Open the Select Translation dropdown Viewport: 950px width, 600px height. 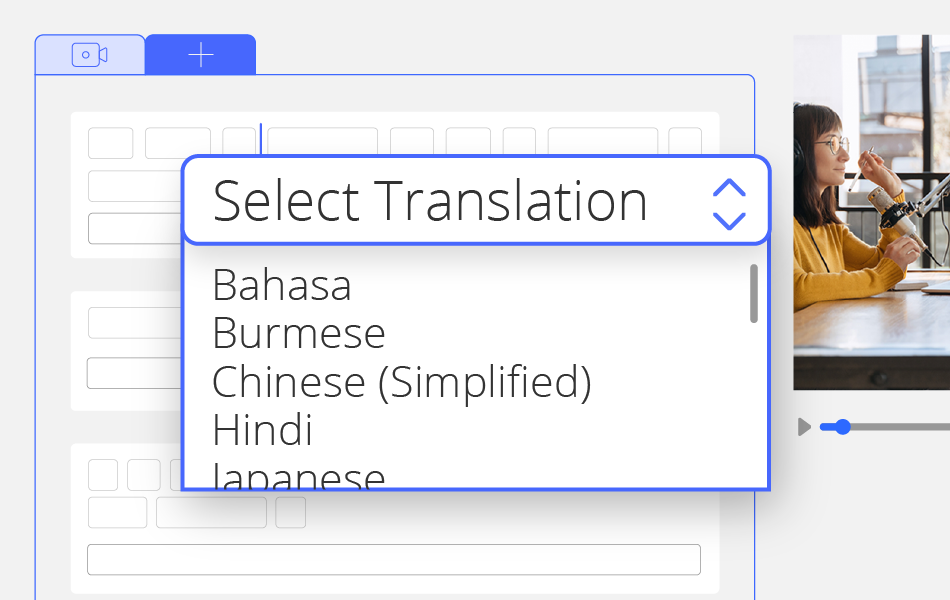[x=430, y=201]
